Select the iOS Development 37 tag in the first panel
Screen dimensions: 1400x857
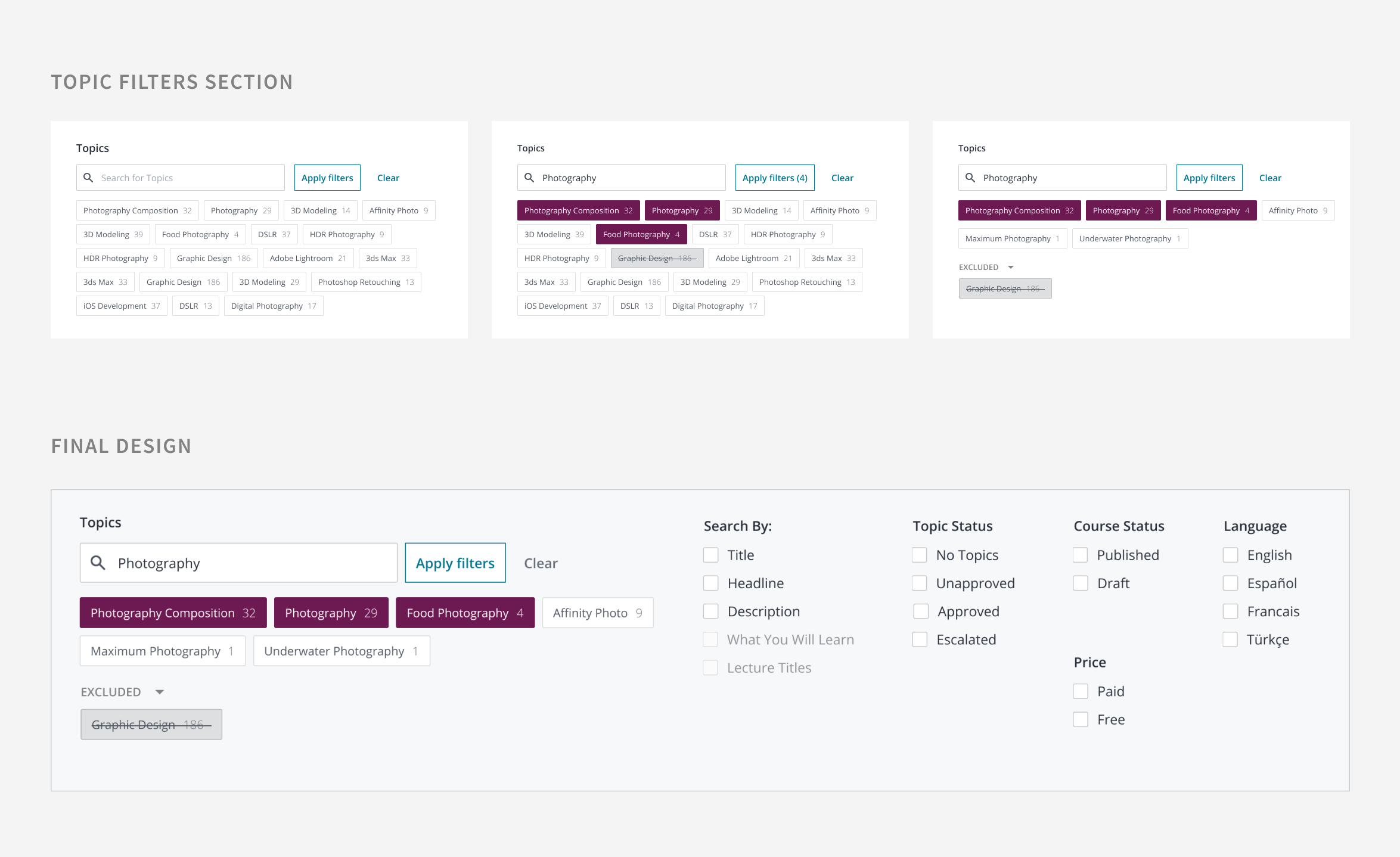(x=122, y=306)
